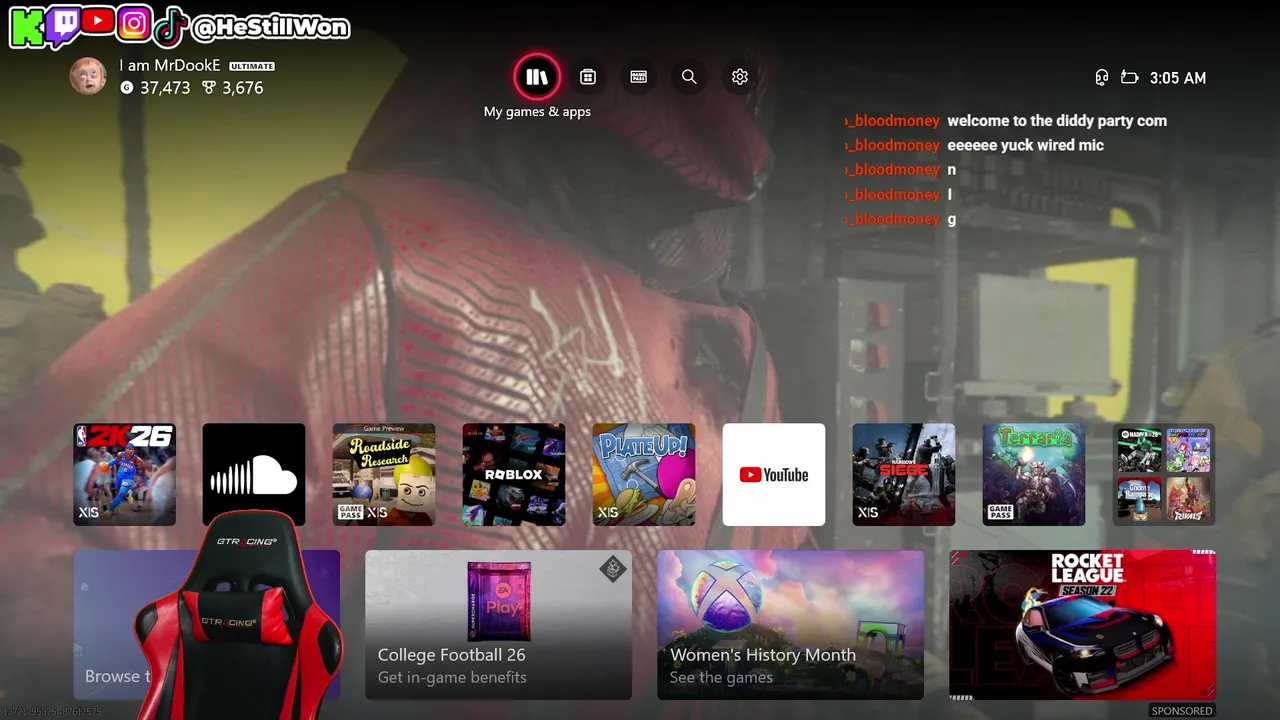Click the gamertag I am MrDookE
Screen dimensions: 1280x720
[x=170, y=65]
